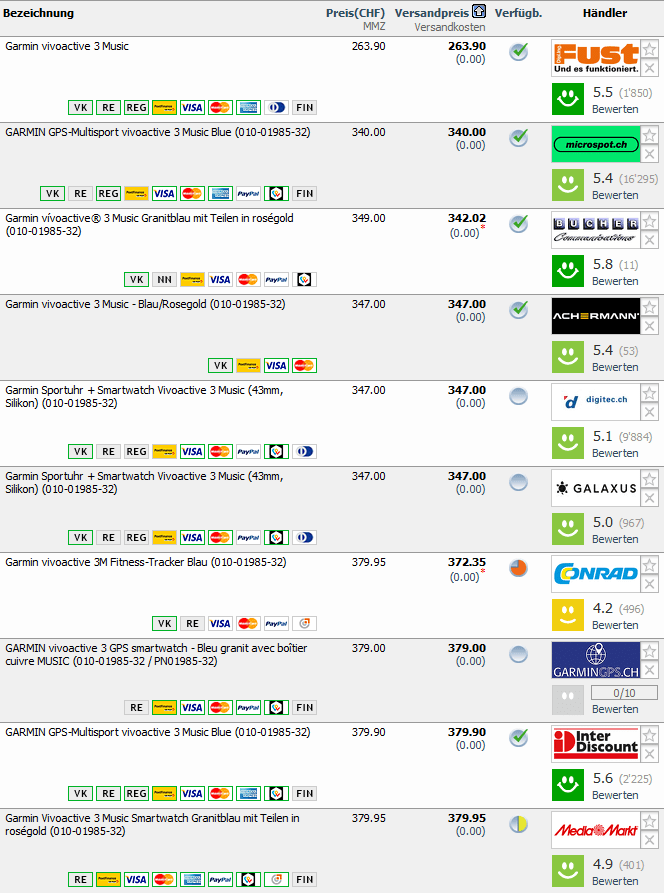Click the FIN badge in the Inter Discount row
Image resolution: width=664 pixels, height=893 pixels.
305,794
